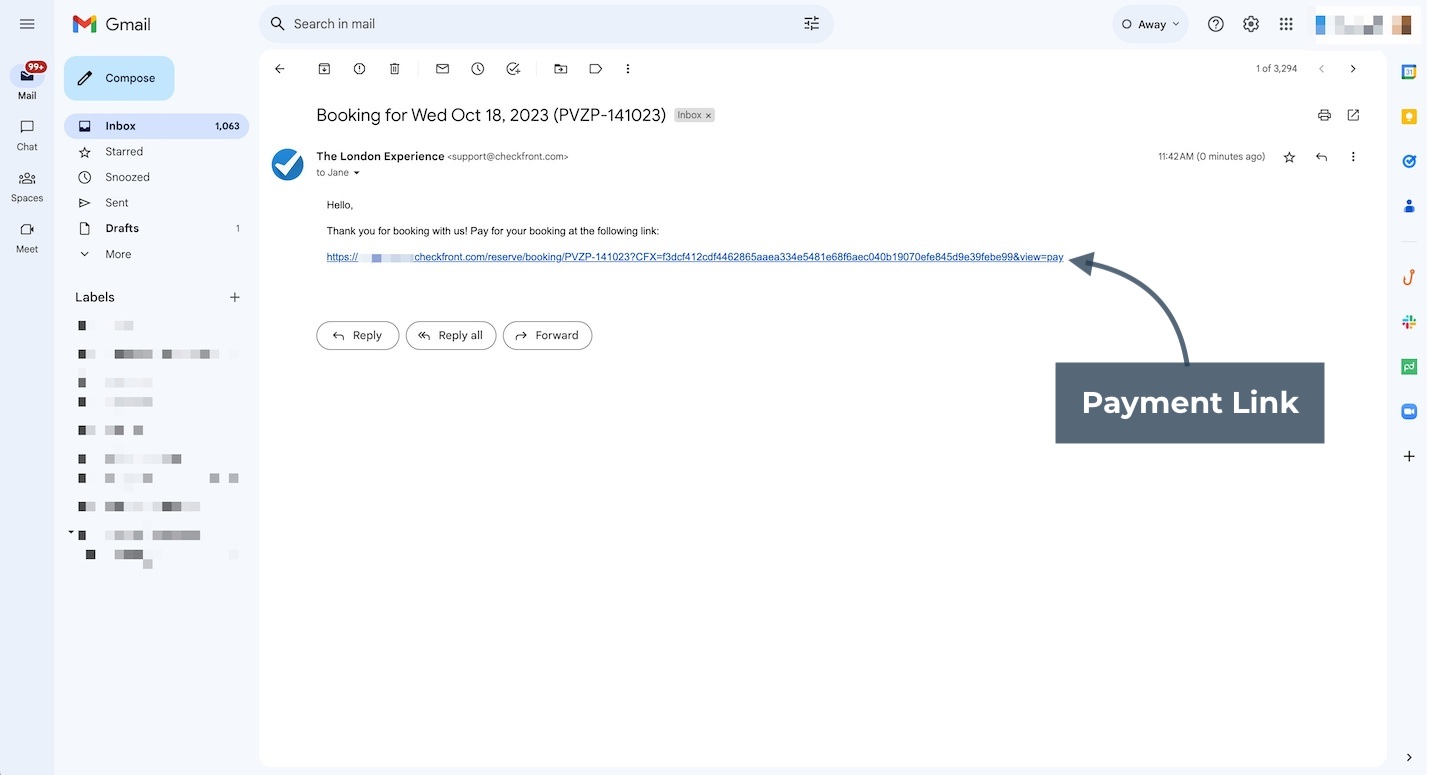Viewport: 1430px width, 775px height.
Task: Star this message
Action: [1289, 157]
